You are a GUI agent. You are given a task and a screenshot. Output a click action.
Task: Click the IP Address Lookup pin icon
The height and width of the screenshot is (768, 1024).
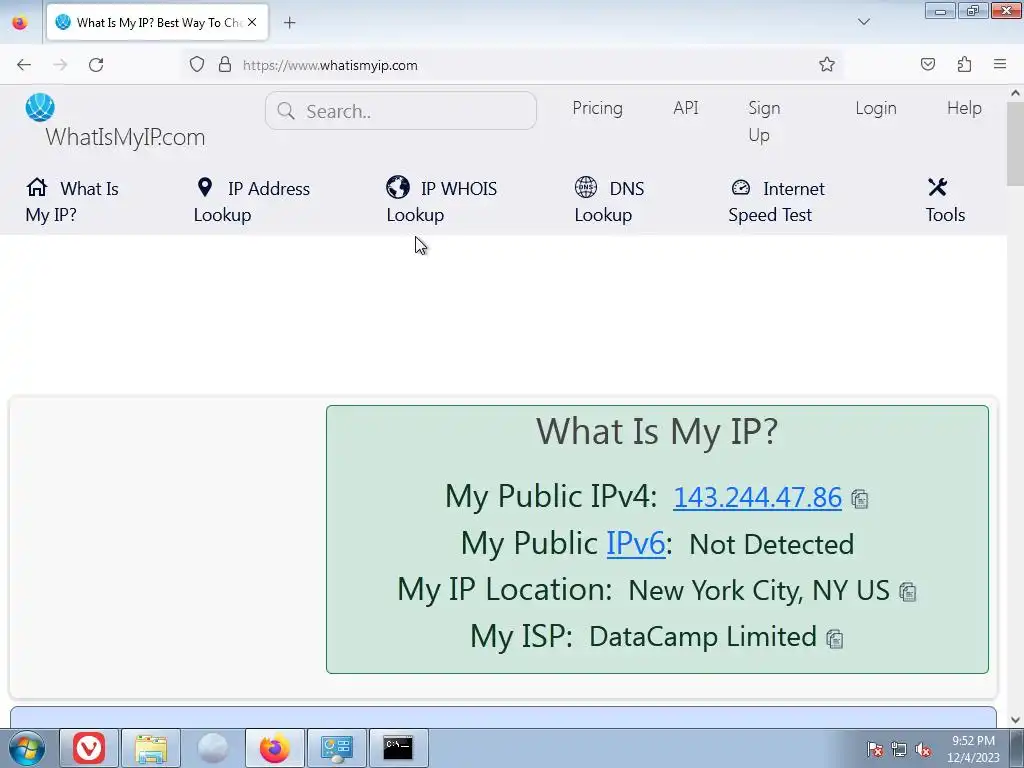204,187
